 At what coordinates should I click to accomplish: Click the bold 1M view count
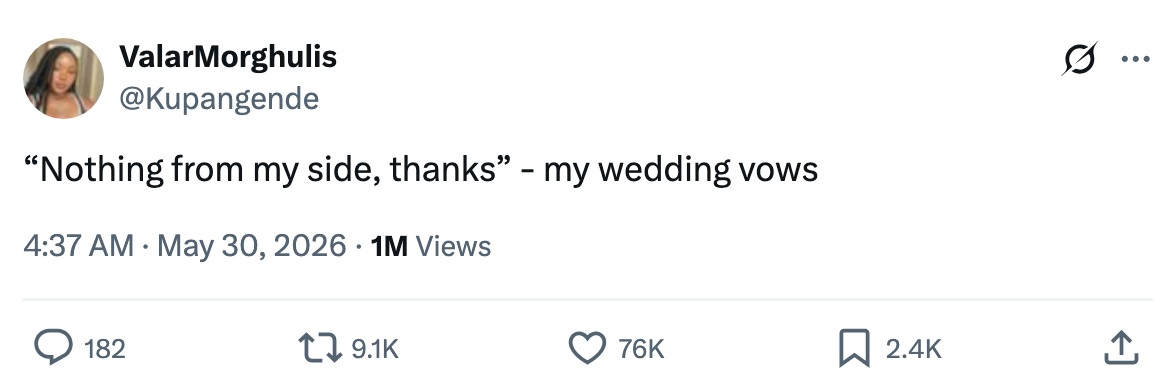coord(389,245)
